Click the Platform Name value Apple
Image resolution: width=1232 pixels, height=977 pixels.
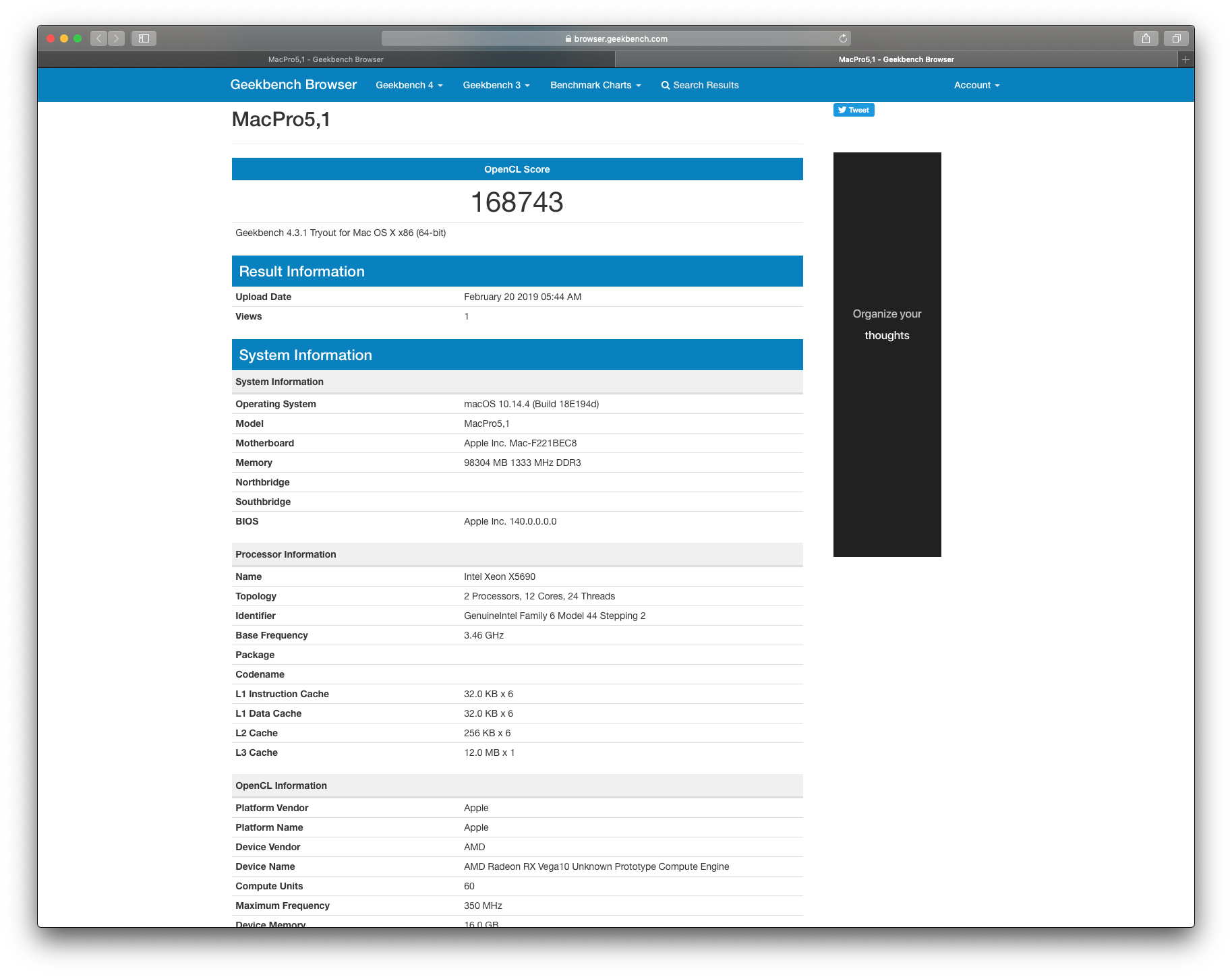(x=476, y=827)
